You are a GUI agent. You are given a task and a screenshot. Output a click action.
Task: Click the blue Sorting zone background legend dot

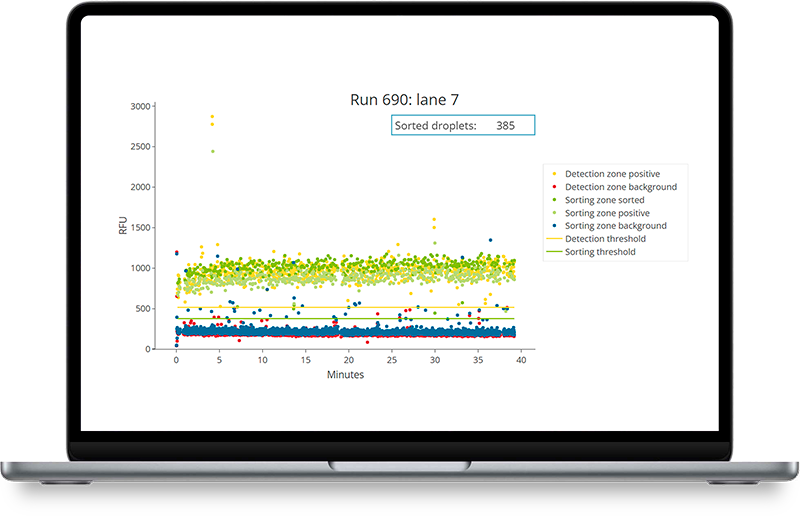[554, 226]
